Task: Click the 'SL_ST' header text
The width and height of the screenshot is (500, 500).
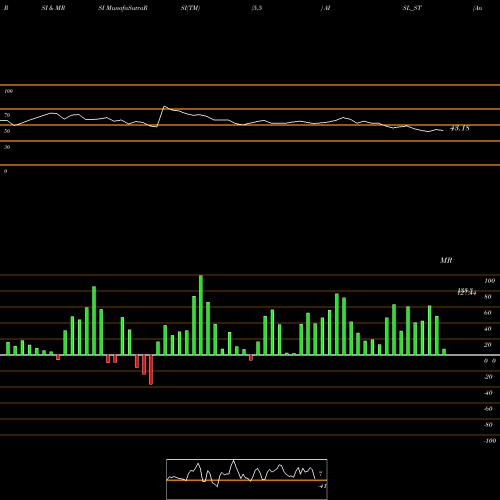Action: tap(412, 8)
